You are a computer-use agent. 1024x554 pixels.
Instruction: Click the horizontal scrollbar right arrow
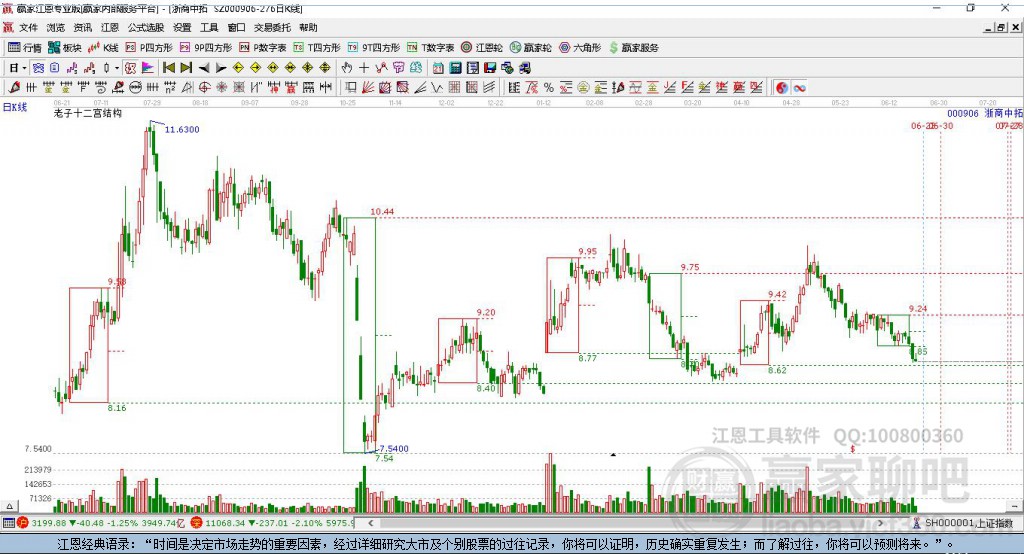tap(880, 523)
